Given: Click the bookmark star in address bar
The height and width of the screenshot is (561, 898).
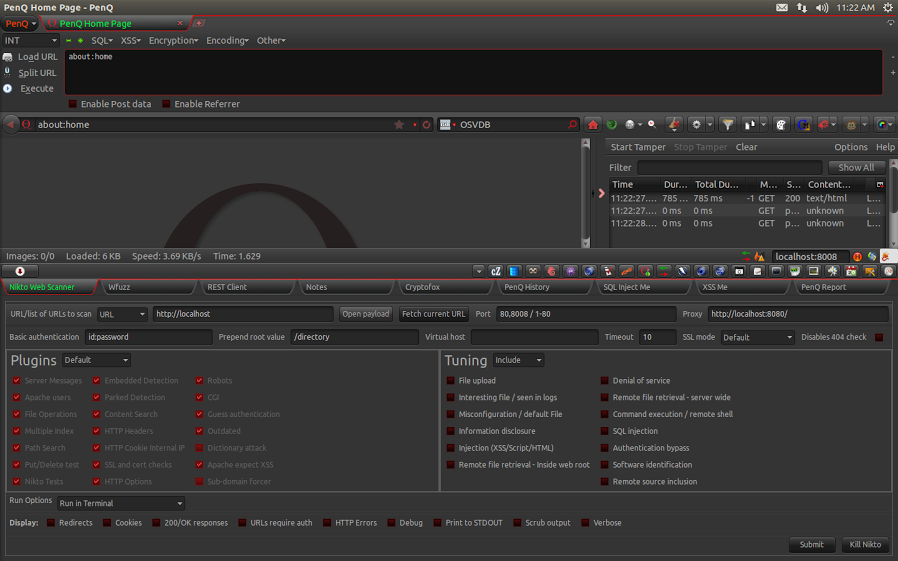Looking at the screenshot, I should pos(399,124).
